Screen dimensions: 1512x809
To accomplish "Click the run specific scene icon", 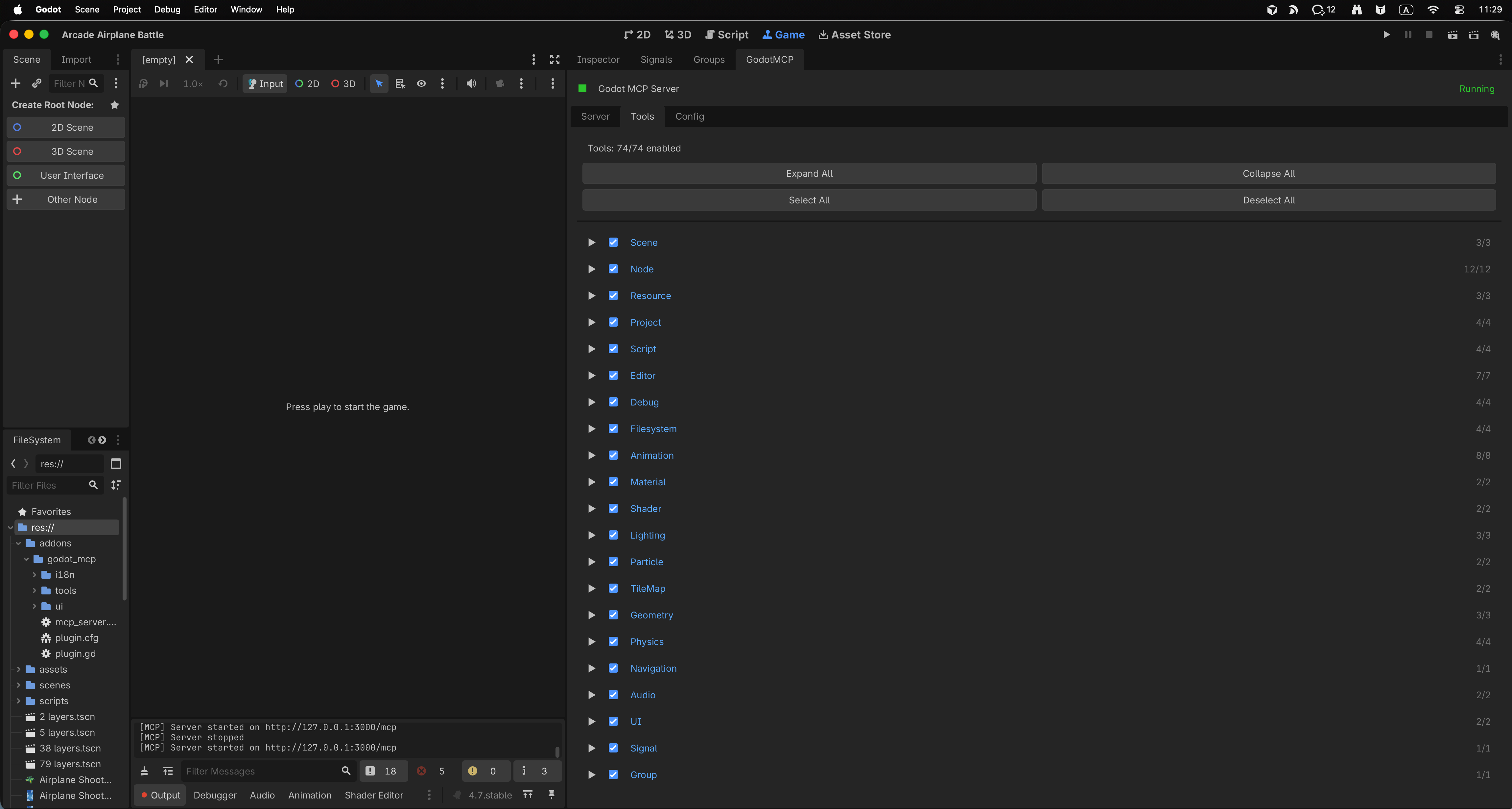I will pyautogui.click(x=1474, y=35).
